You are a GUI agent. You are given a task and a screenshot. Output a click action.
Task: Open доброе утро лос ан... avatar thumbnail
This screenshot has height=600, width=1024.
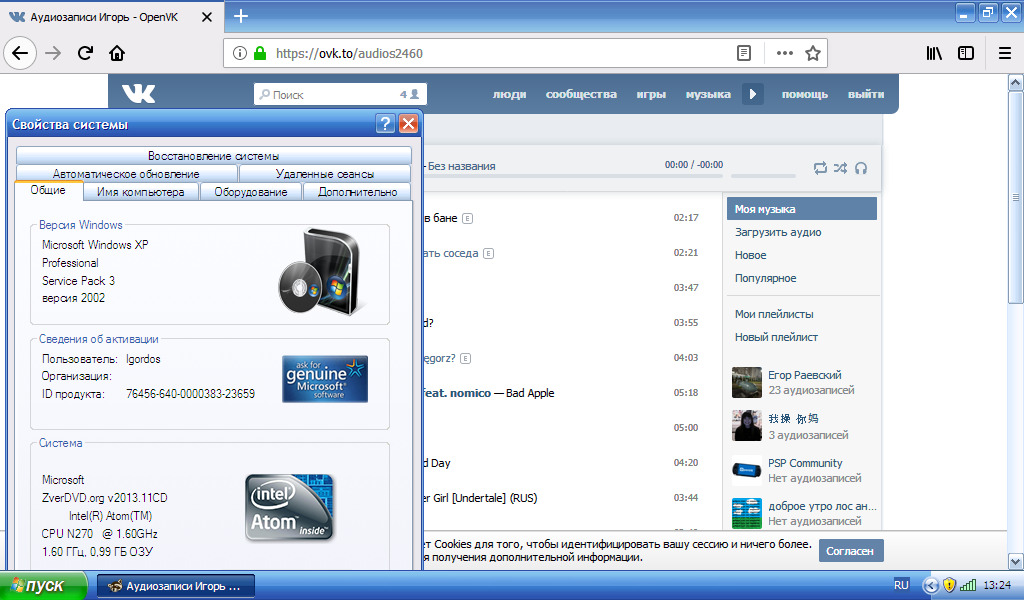click(x=746, y=513)
